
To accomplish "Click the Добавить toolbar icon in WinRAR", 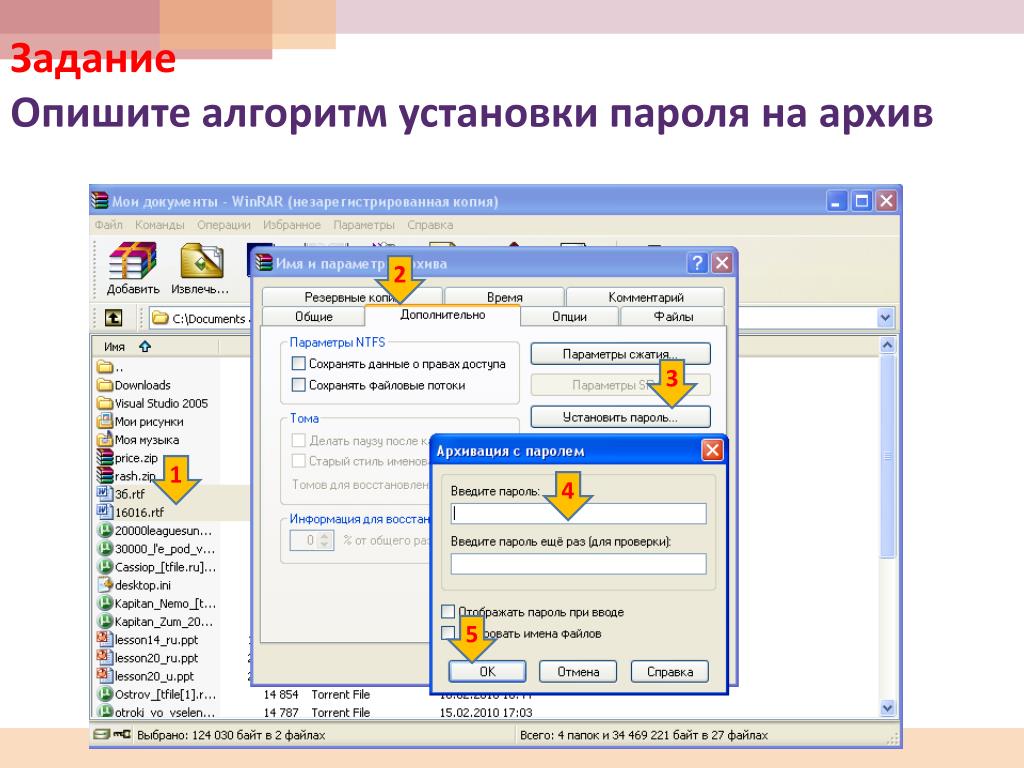I will pyautogui.click(x=133, y=268).
